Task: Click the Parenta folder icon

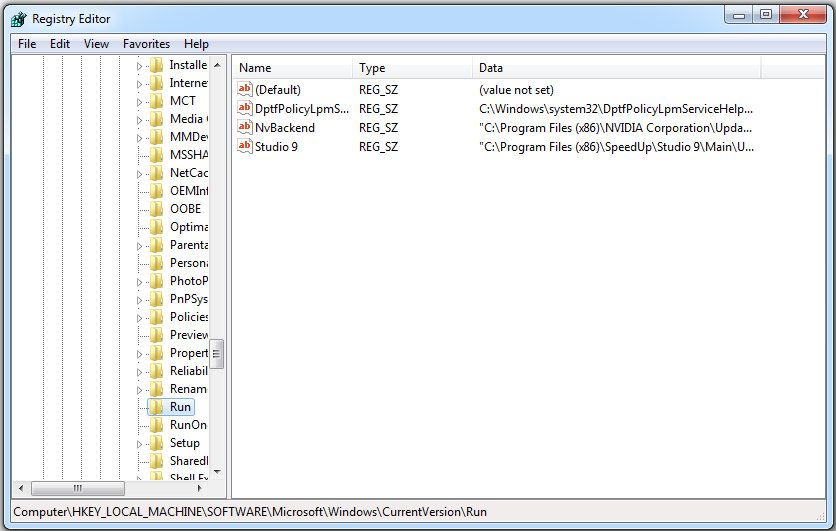Action: click(x=157, y=245)
